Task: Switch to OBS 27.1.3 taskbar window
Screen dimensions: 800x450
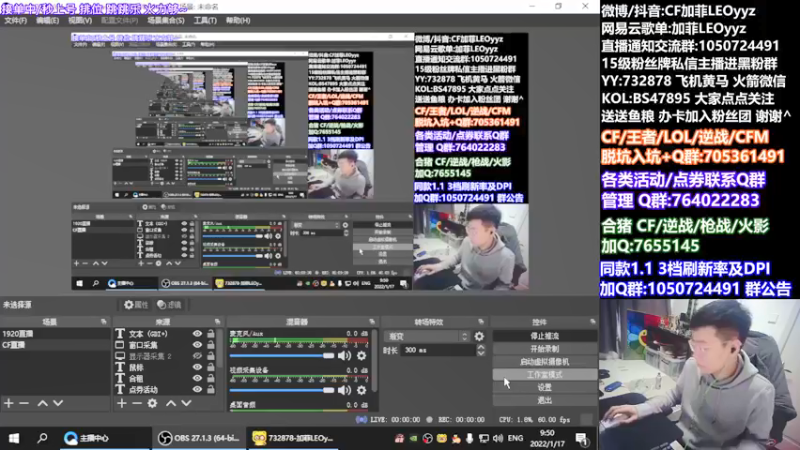Action: pos(199,438)
